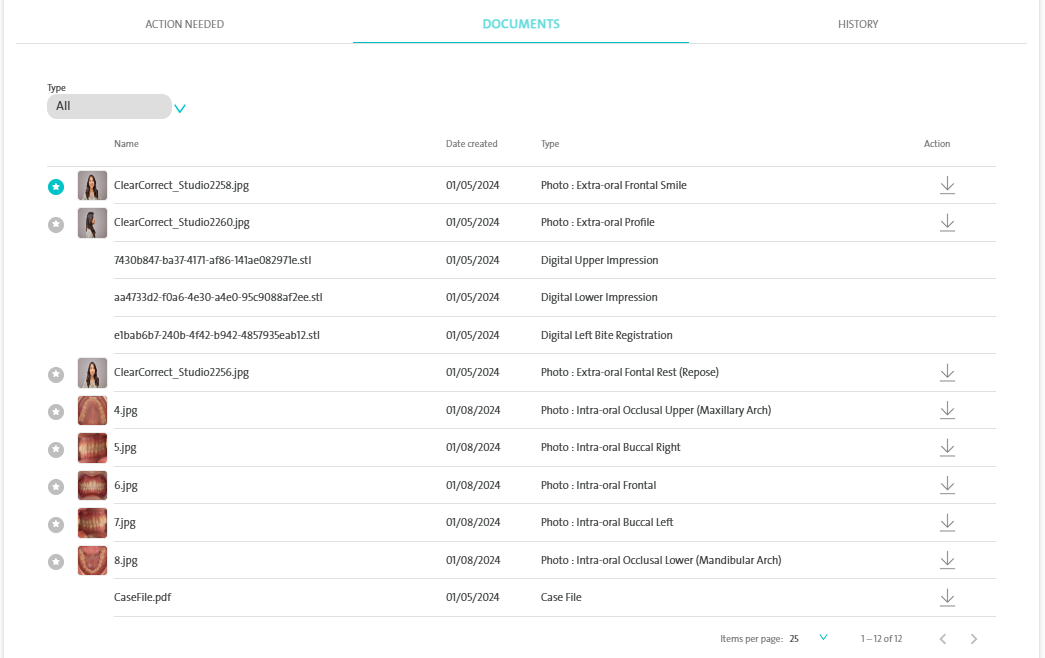1045x658 pixels.
Task: Select file aa4733d2-f0a6-4e30-a4e0-95c9088af2ee.stl
Action: point(218,297)
